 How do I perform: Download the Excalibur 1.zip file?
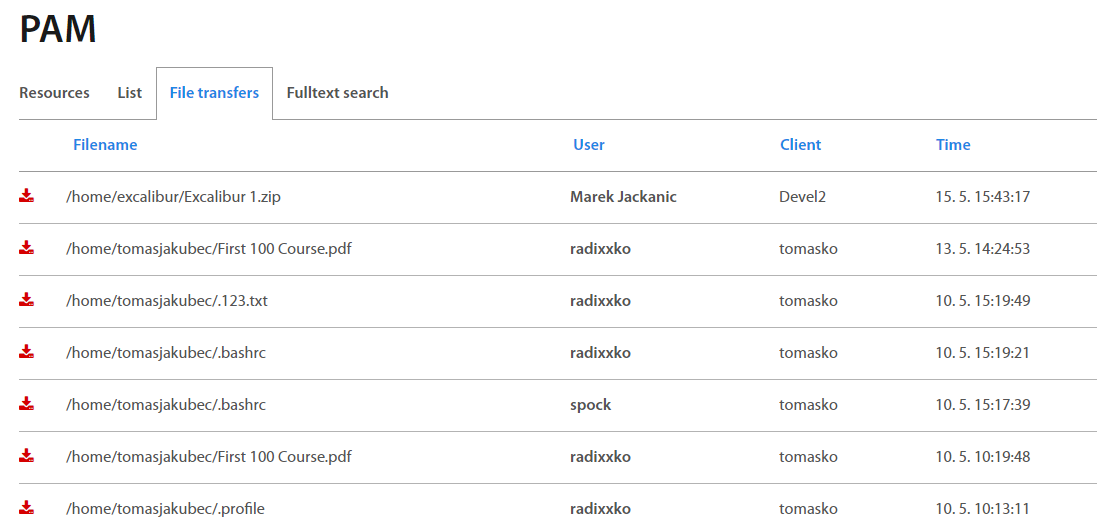click(x=27, y=197)
